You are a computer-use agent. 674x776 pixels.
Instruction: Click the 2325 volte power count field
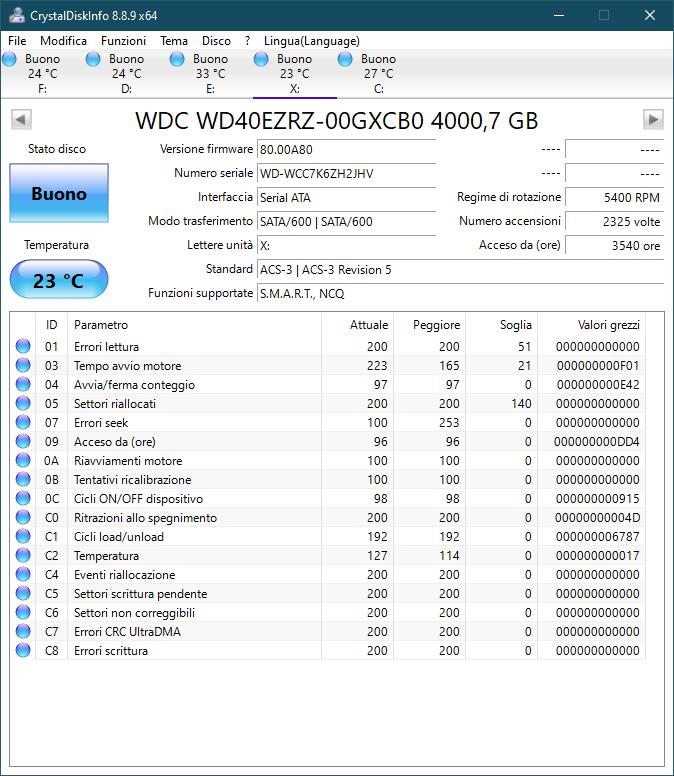pyautogui.click(x=614, y=221)
